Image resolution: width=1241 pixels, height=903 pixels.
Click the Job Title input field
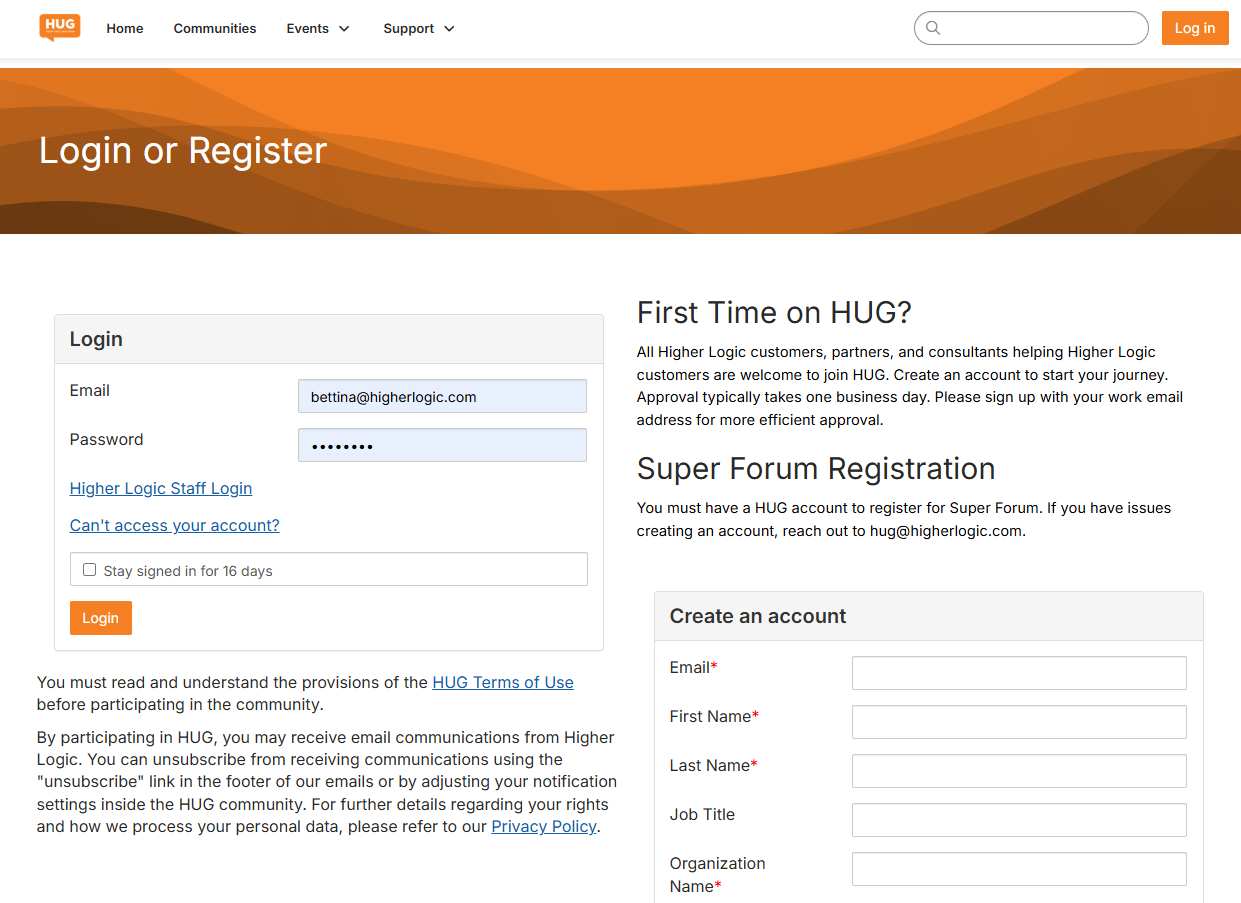pos(1019,820)
